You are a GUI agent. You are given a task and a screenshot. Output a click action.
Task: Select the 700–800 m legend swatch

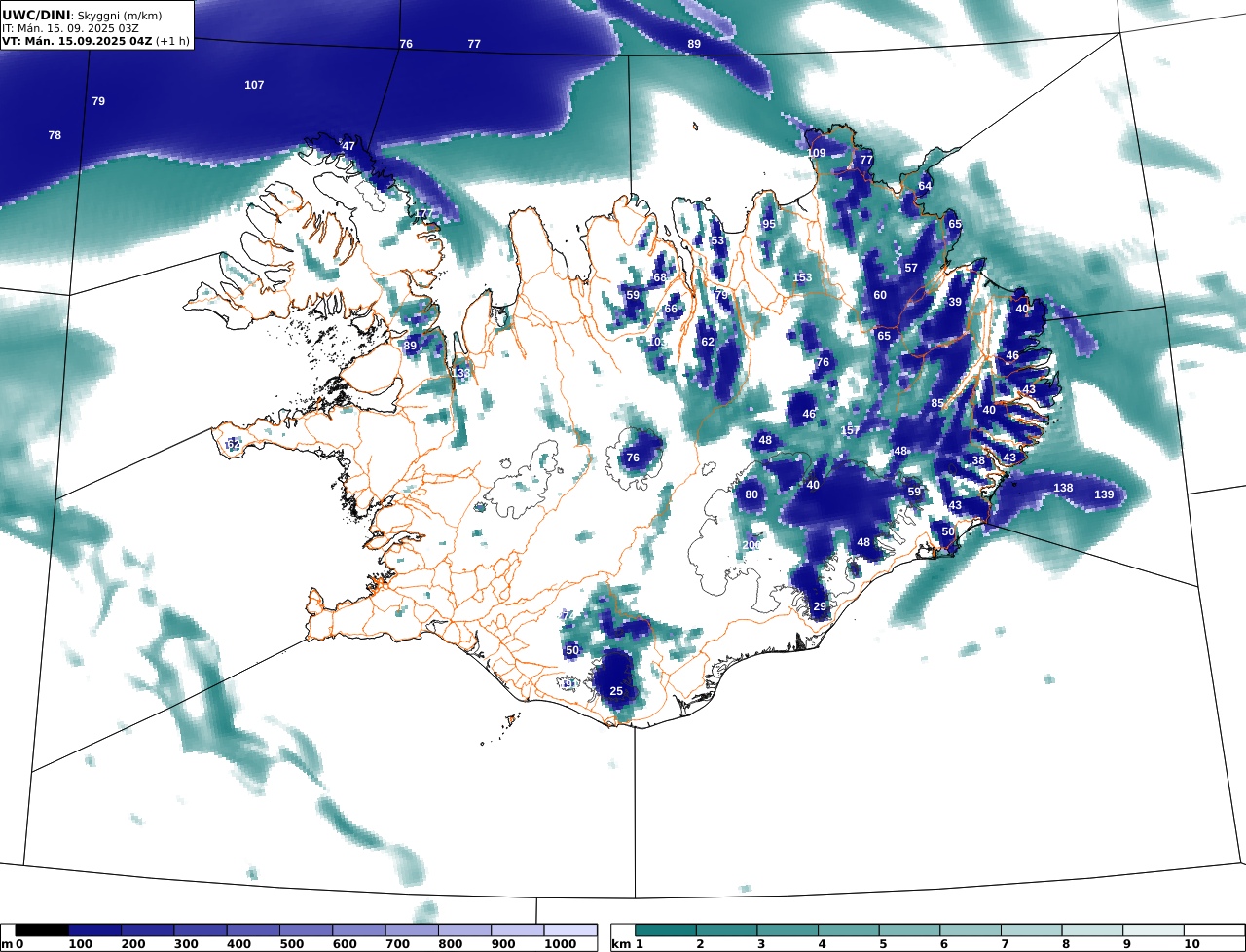411,931
